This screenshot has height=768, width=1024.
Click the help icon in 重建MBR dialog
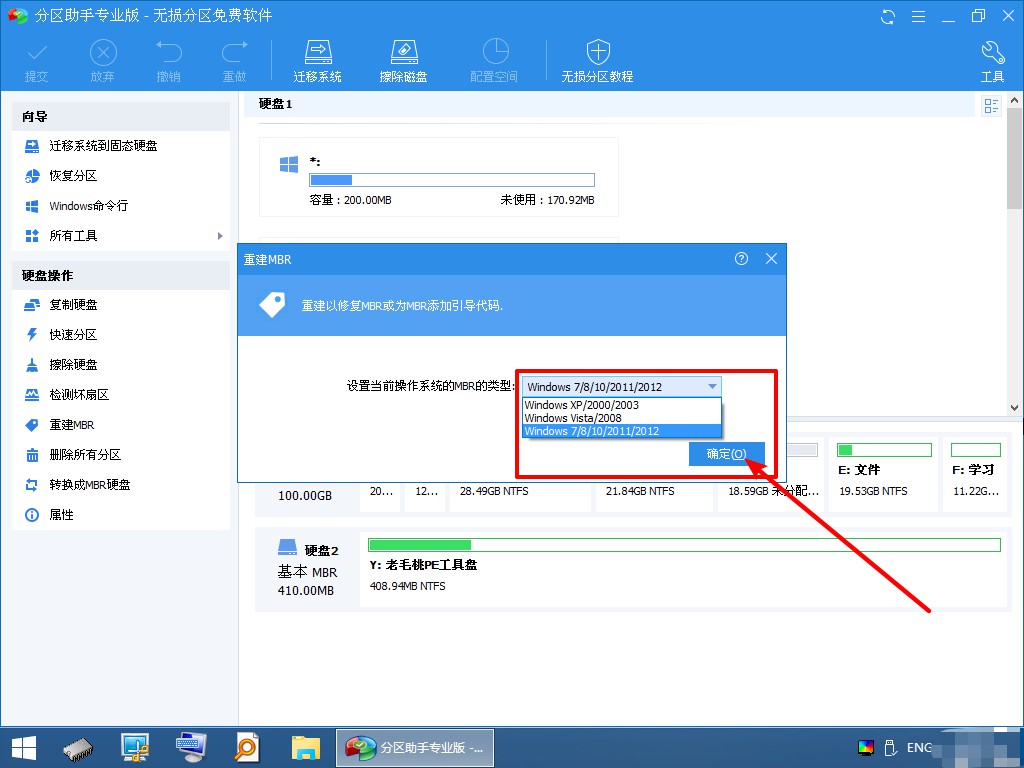[741, 259]
